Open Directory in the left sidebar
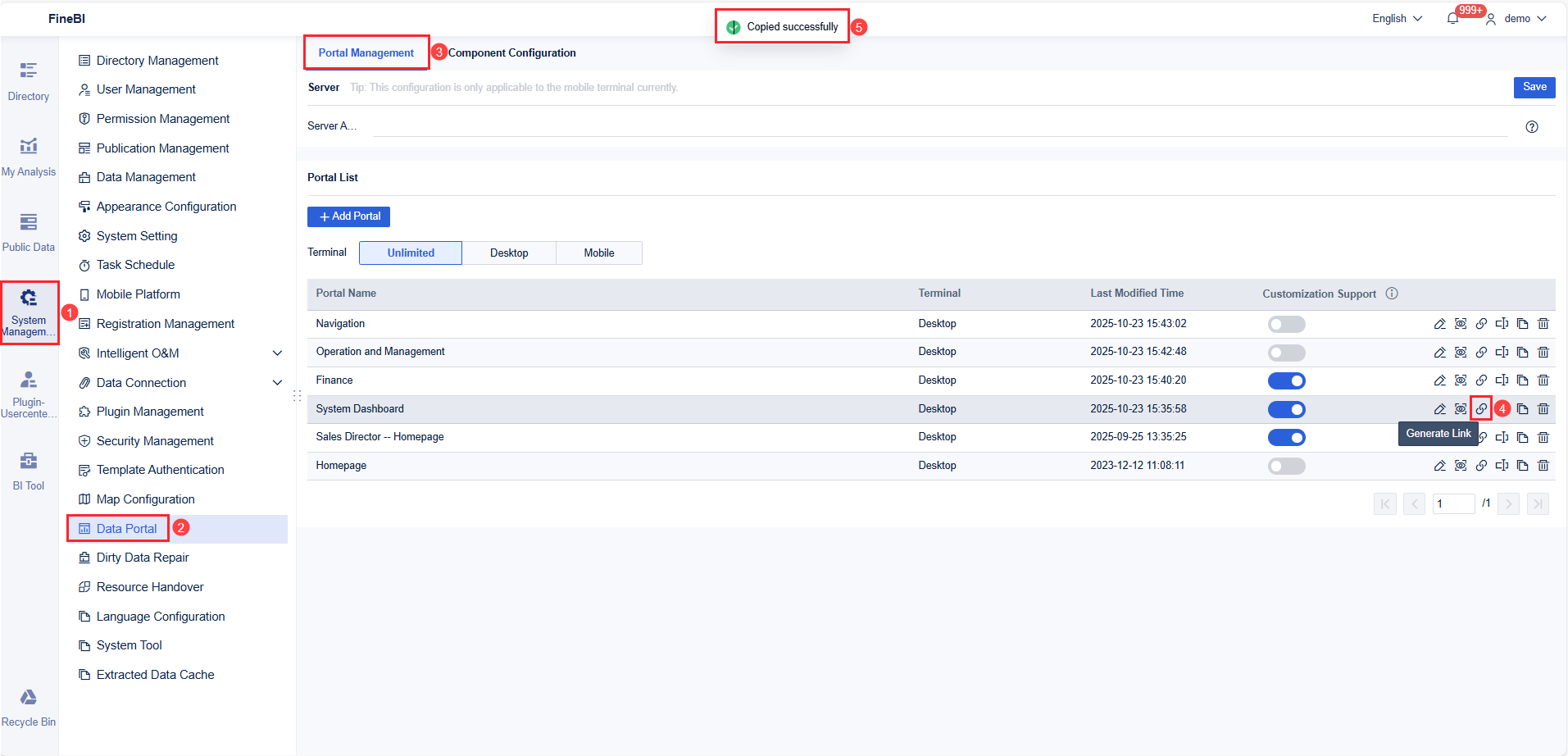 click(29, 81)
